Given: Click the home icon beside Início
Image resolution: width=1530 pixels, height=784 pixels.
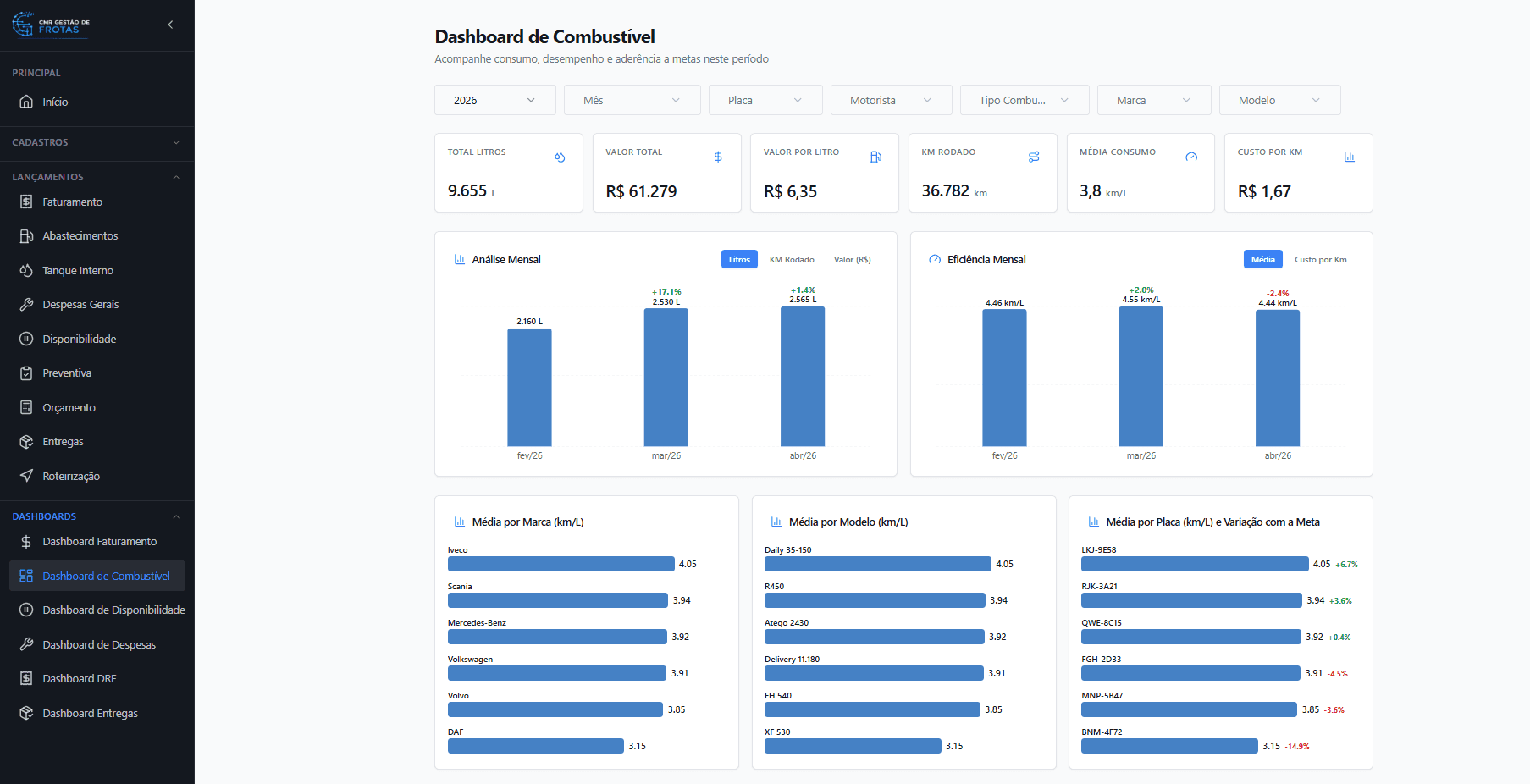Looking at the screenshot, I should 26,102.
